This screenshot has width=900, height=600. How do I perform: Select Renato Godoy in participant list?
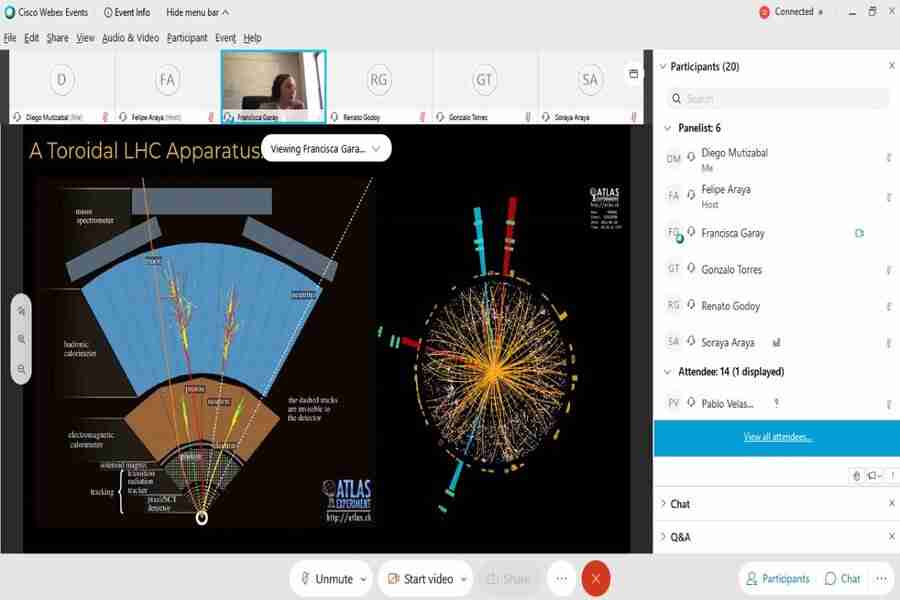[777, 306]
